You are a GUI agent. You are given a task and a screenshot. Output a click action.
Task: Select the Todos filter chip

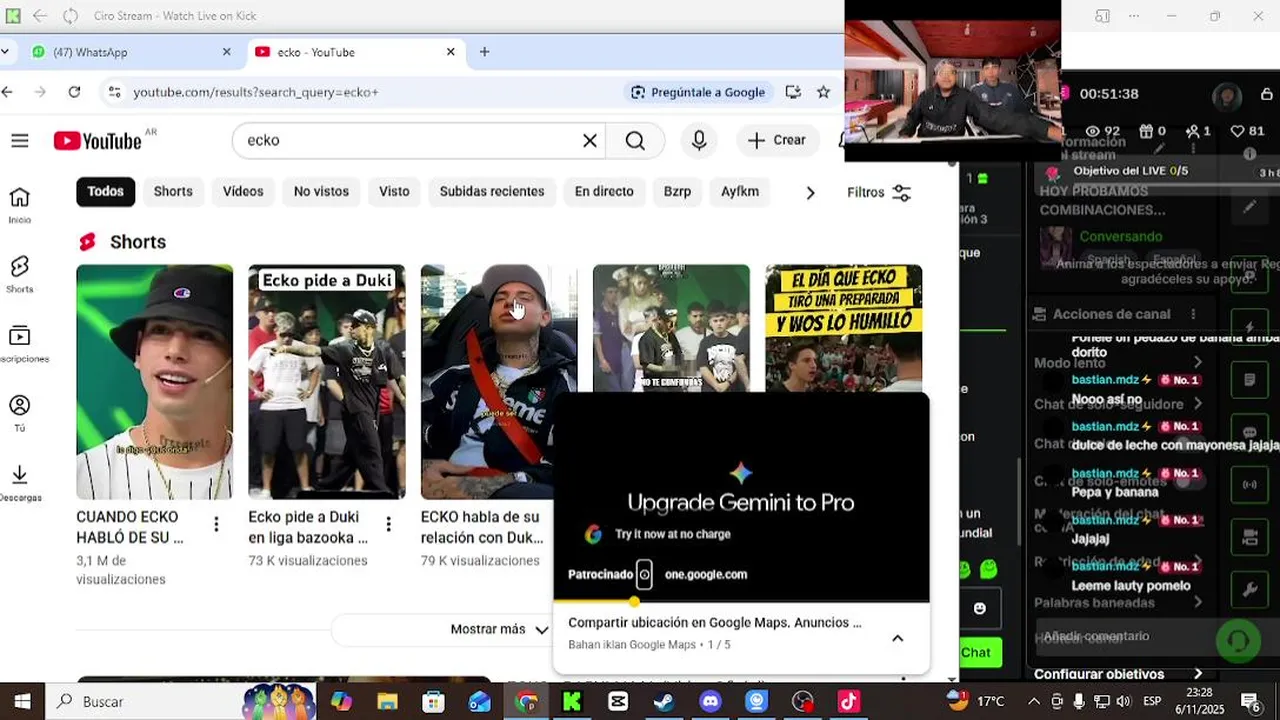[106, 192]
